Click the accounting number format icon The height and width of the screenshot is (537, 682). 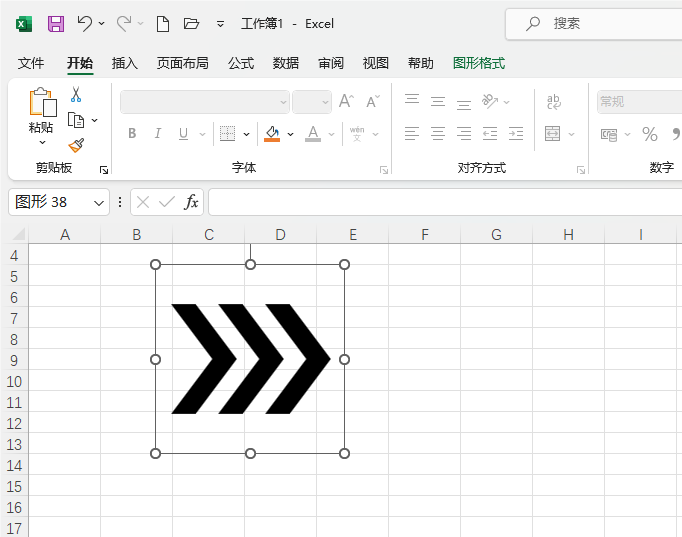(609, 134)
